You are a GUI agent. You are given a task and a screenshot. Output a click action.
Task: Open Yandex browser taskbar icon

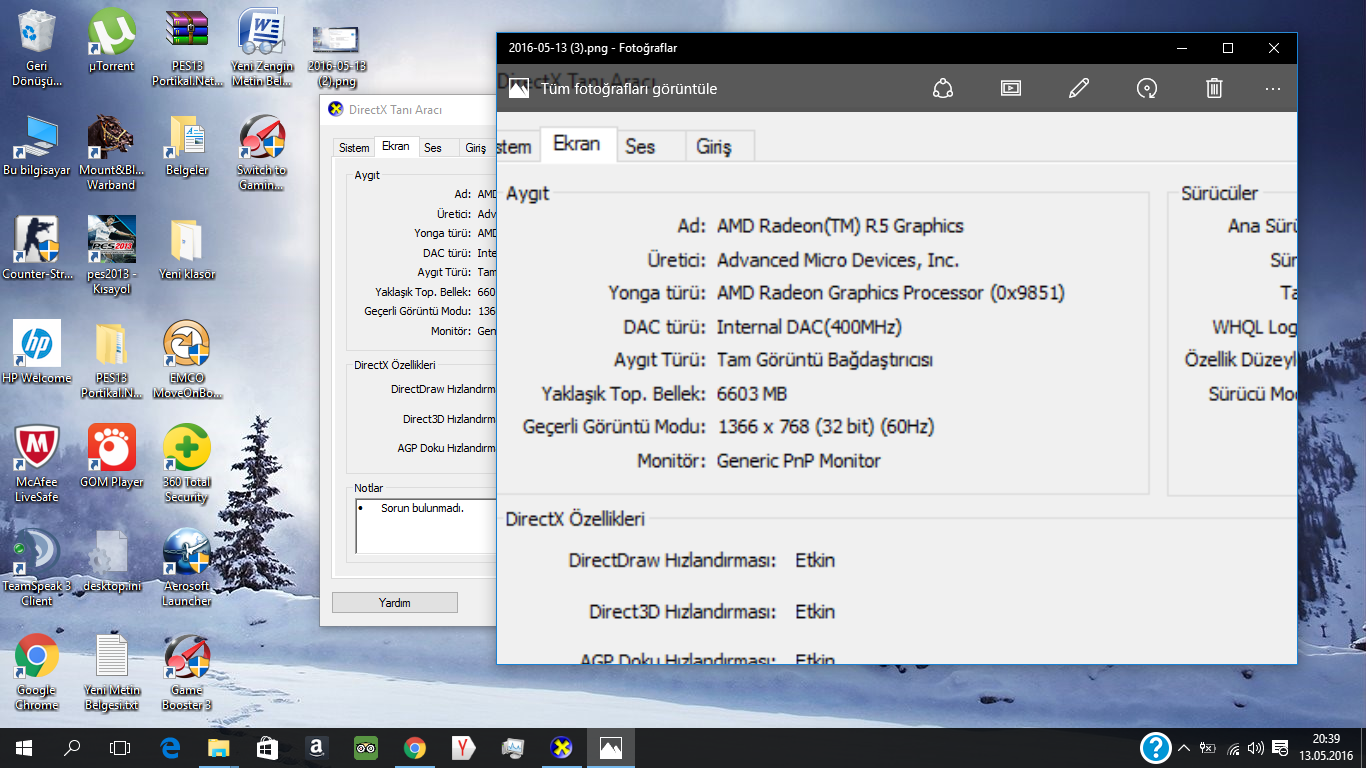coord(463,747)
